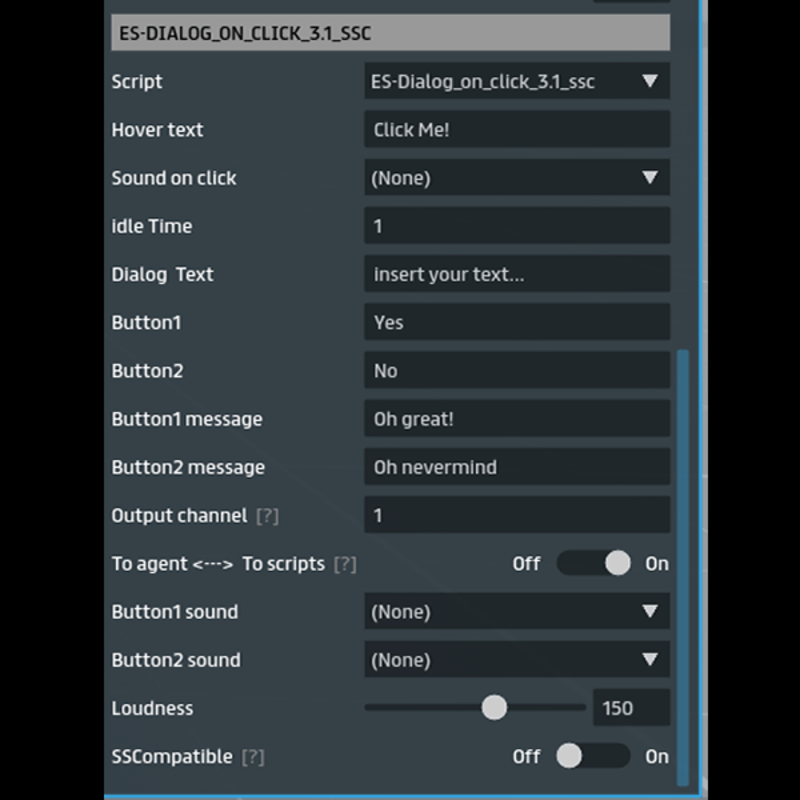Image resolution: width=800 pixels, height=800 pixels.
Task: Click the ES-DIALOG_ON_CLICK_3.1_SSC header bar
Action: point(390,33)
